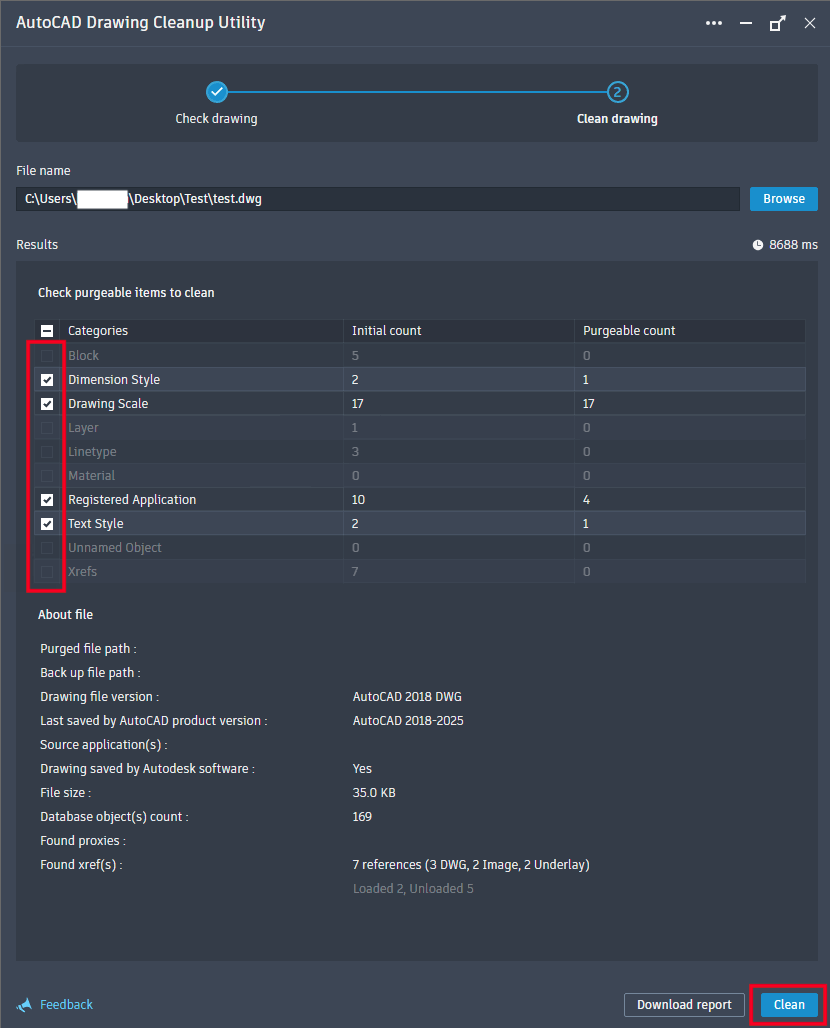The image size is (830, 1028).
Task: Click the Download report button
Action: 684,1004
